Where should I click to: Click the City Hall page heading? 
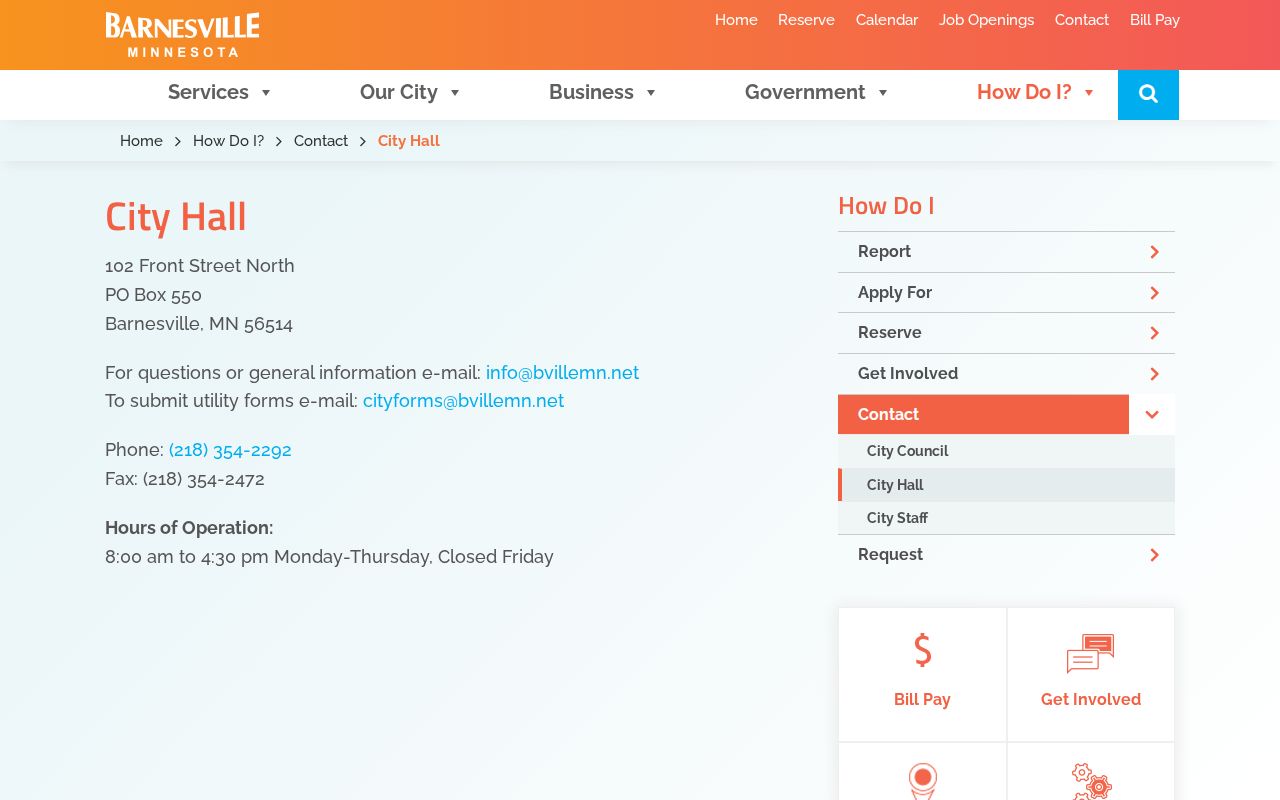coord(176,217)
